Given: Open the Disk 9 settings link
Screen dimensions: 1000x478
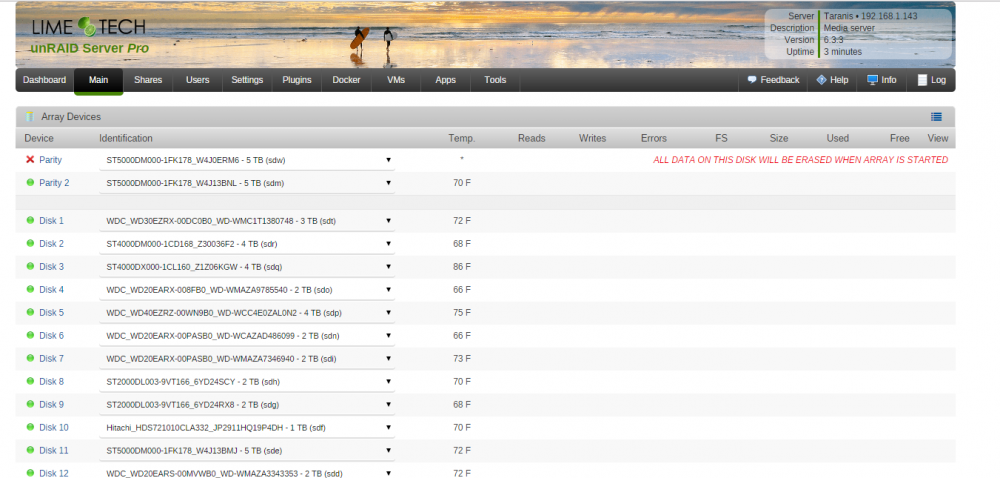Looking at the screenshot, I should [52, 404].
